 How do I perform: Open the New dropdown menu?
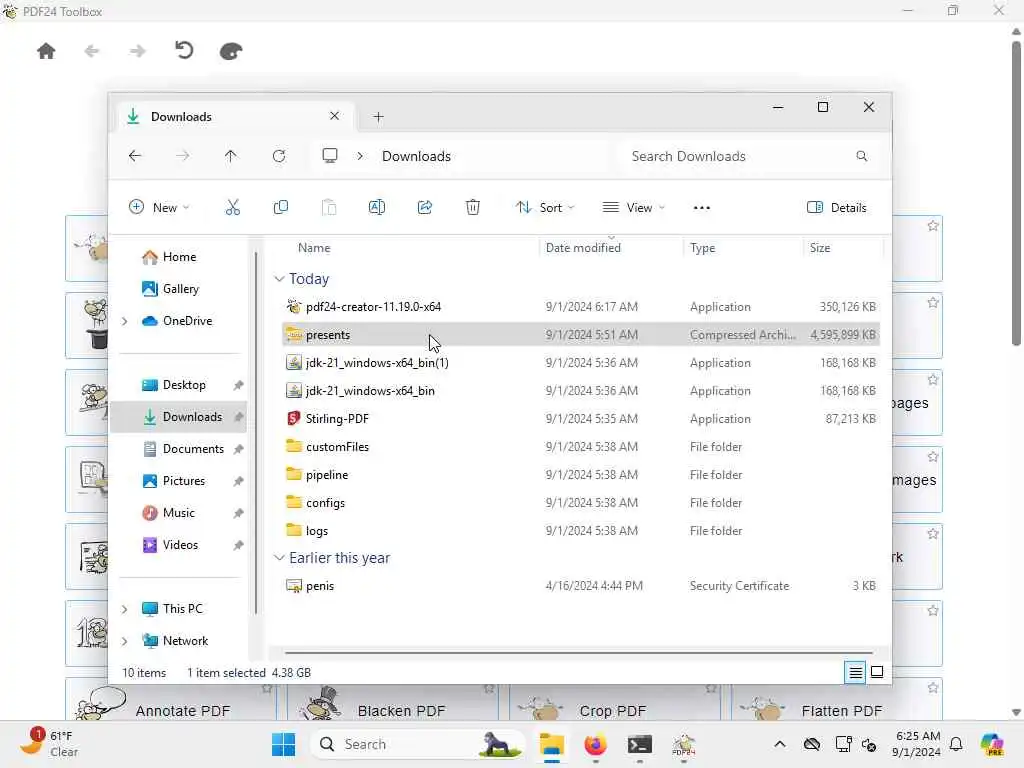159,208
